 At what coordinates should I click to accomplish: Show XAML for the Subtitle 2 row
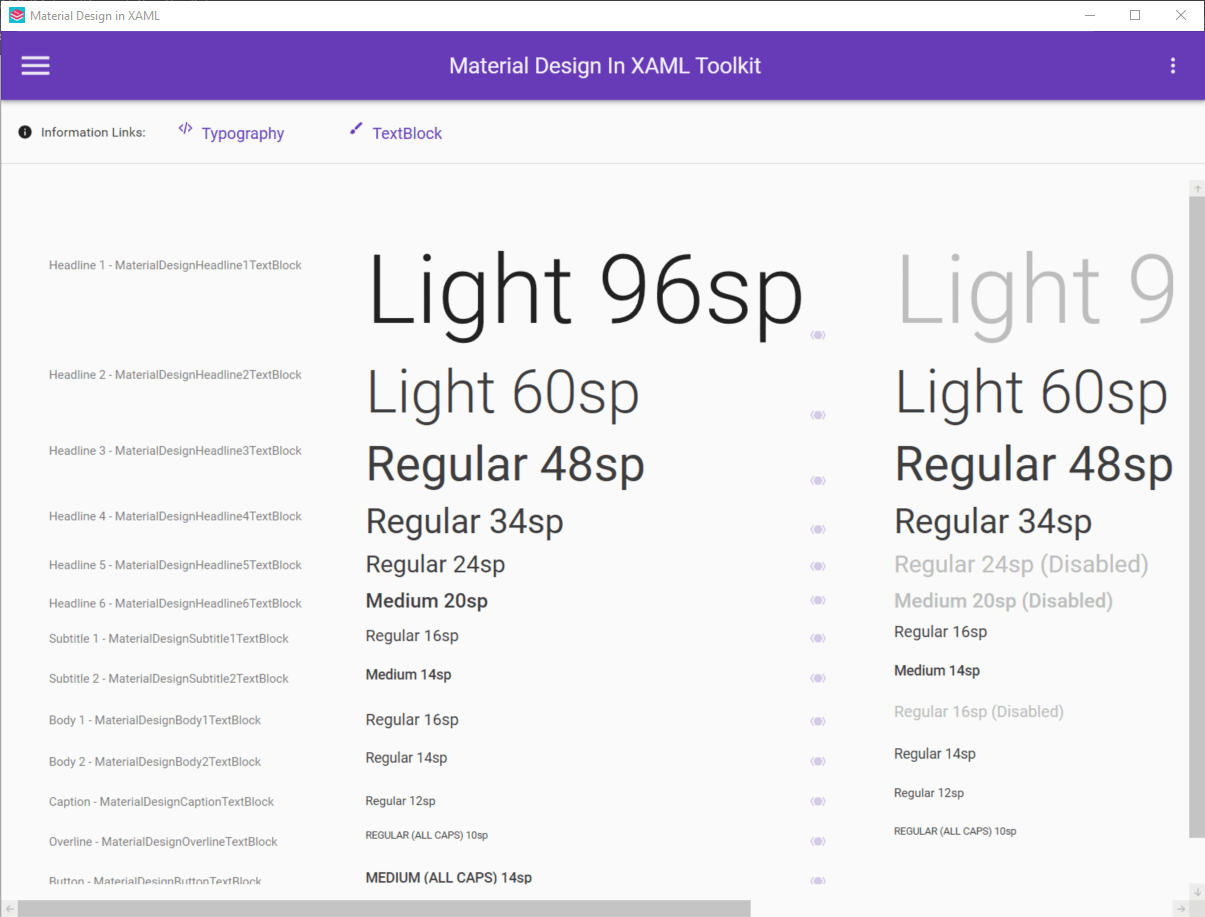point(818,678)
